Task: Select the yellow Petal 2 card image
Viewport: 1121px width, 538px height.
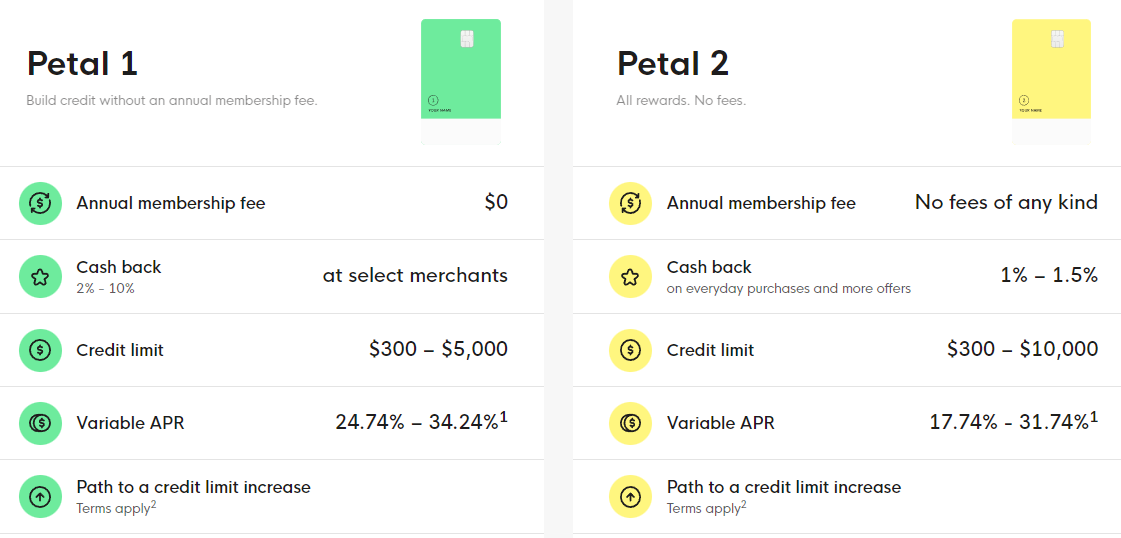Action: [x=1051, y=81]
